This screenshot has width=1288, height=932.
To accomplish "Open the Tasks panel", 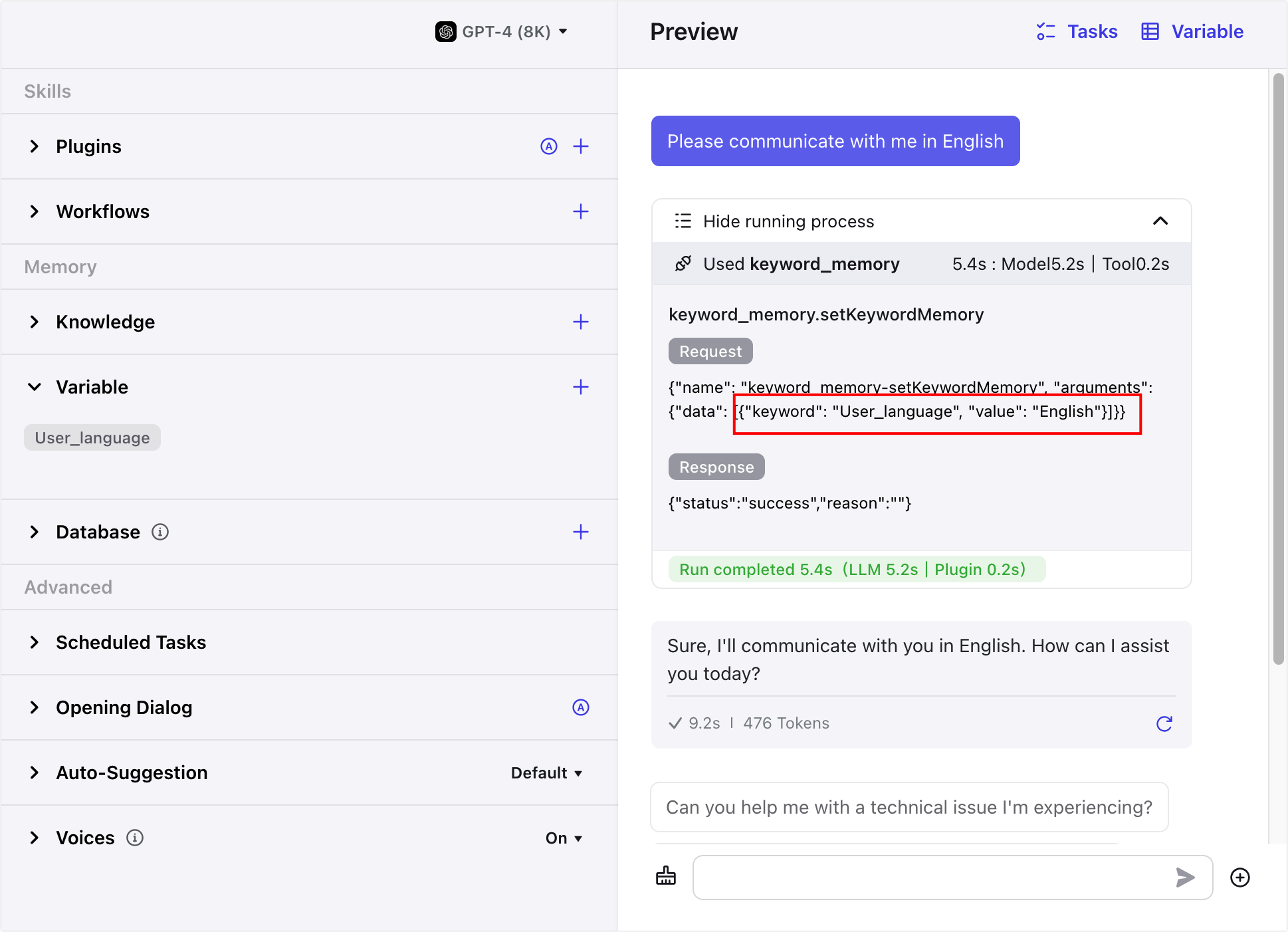I will point(1077,31).
